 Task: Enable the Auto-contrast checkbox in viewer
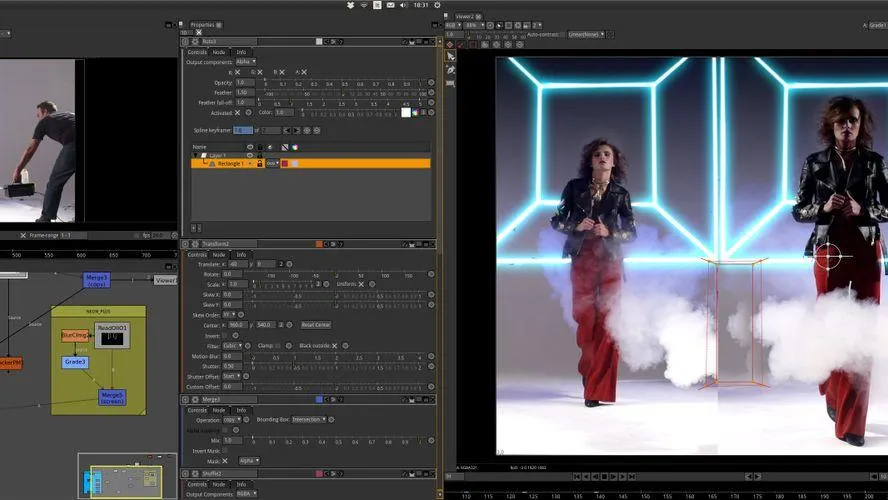coord(563,35)
